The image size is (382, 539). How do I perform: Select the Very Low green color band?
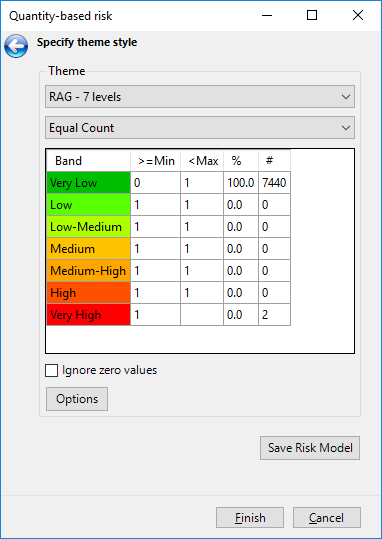pyautogui.click(x=88, y=183)
